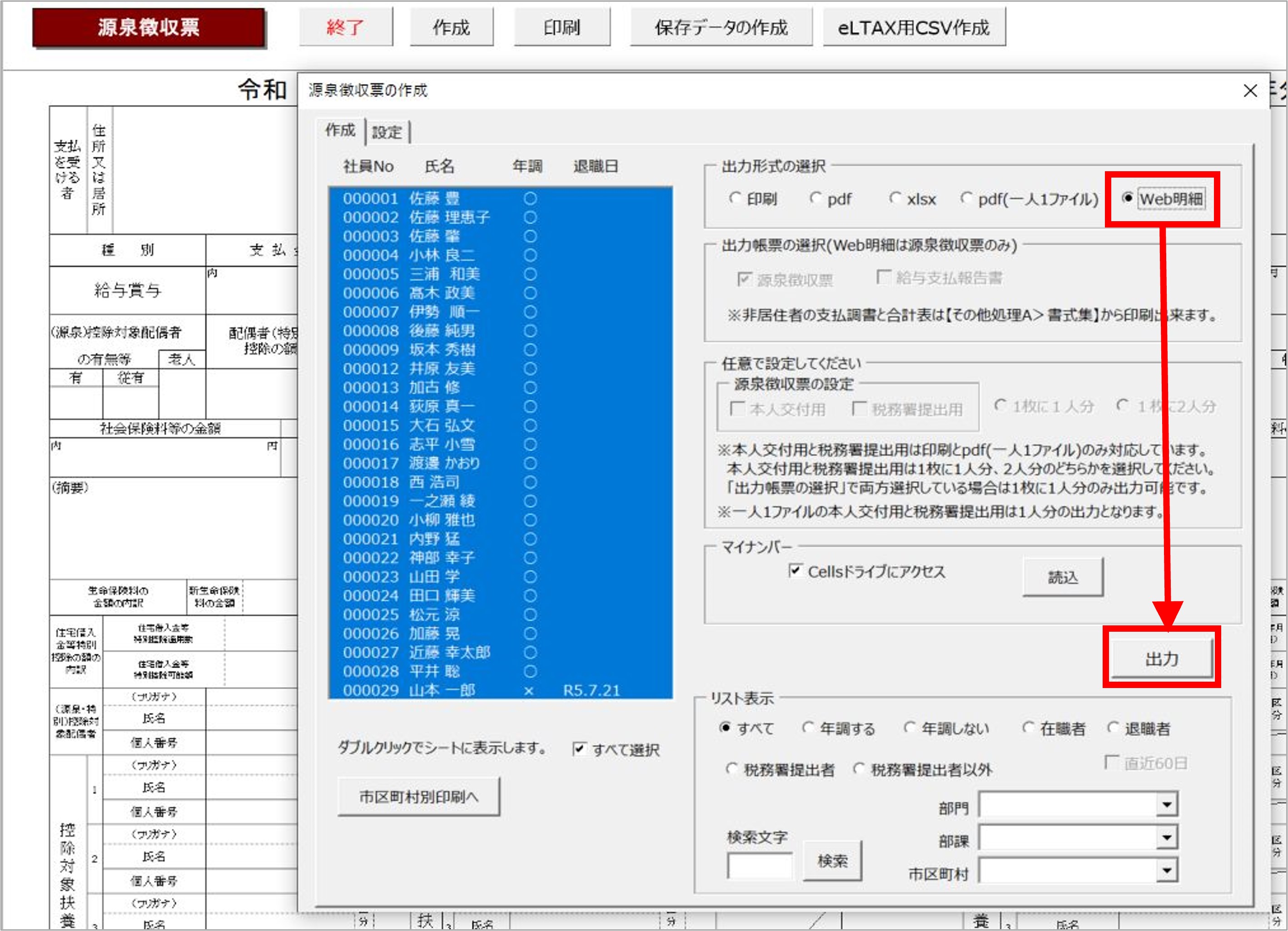Select the 作成 tab in the dialog

pyautogui.click(x=340, y=131)
